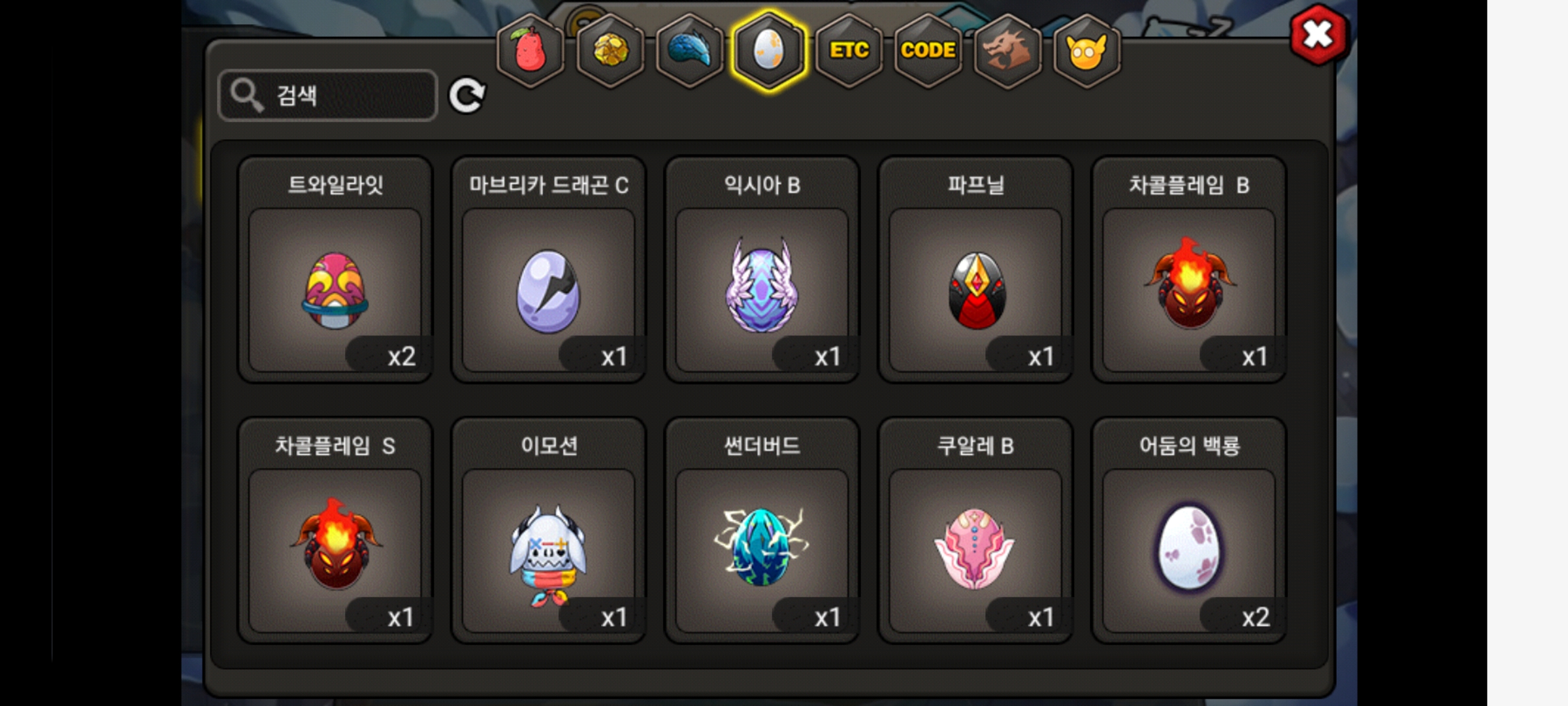The width and height of the screenshot is (1568, 706).
Task: Focus the 검색 search field
Action: coord(328,95)
